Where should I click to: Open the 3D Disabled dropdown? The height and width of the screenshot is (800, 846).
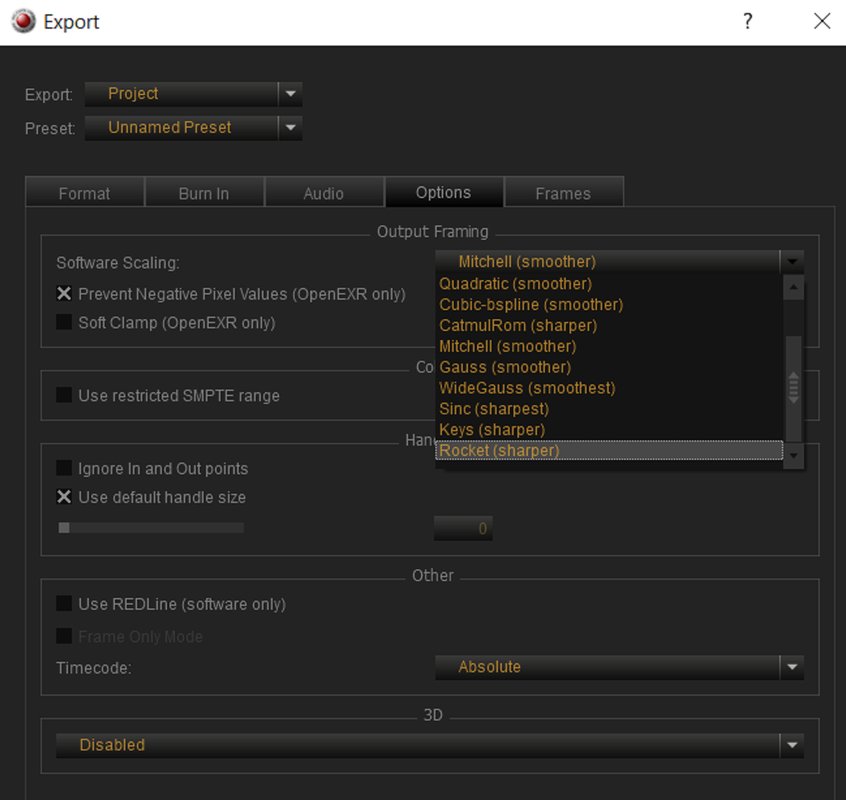430,746
